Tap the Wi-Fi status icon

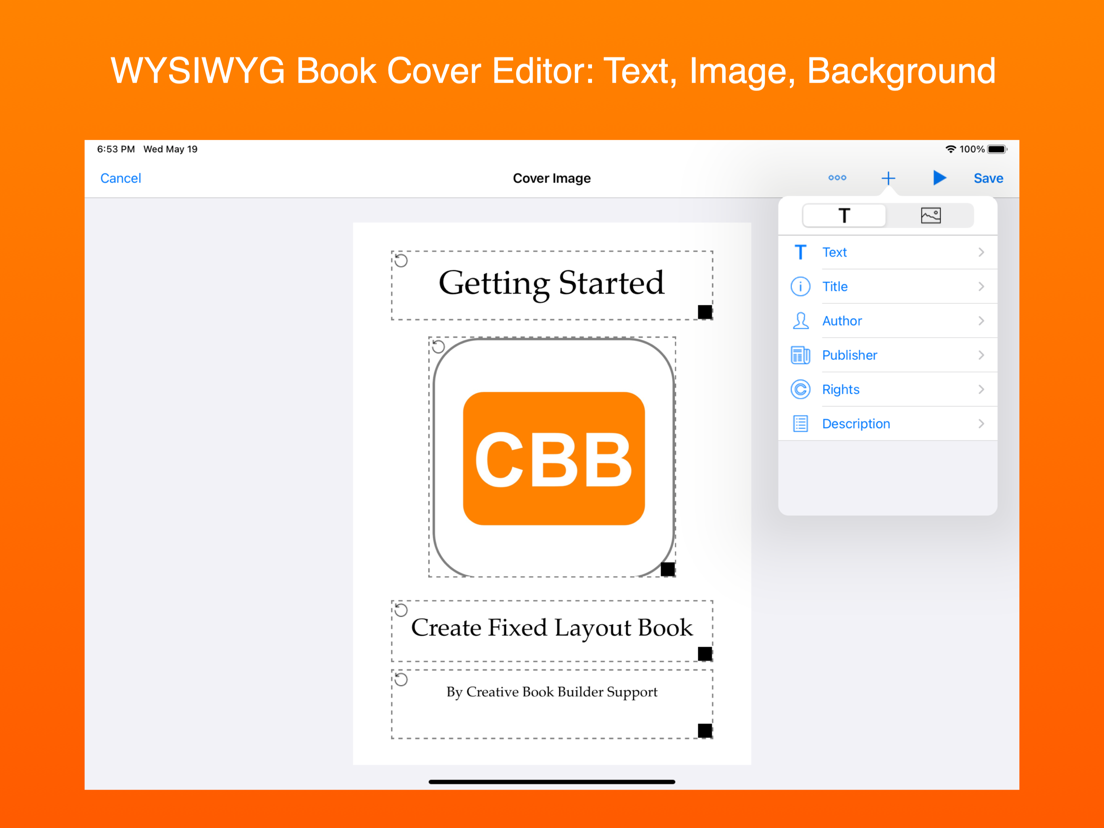tap(951, 149)
